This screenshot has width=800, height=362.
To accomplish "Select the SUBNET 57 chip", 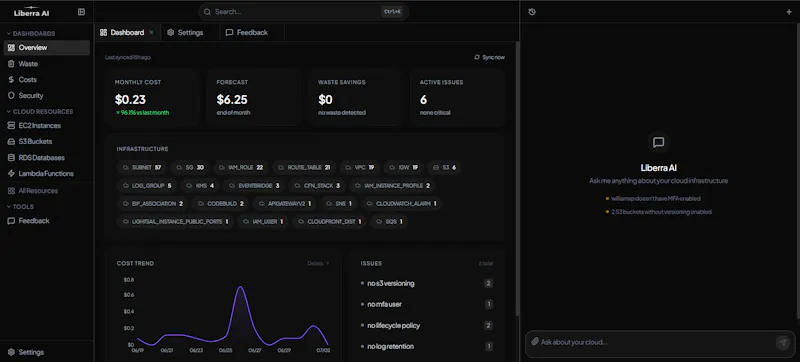I will [x=142, y=167].
